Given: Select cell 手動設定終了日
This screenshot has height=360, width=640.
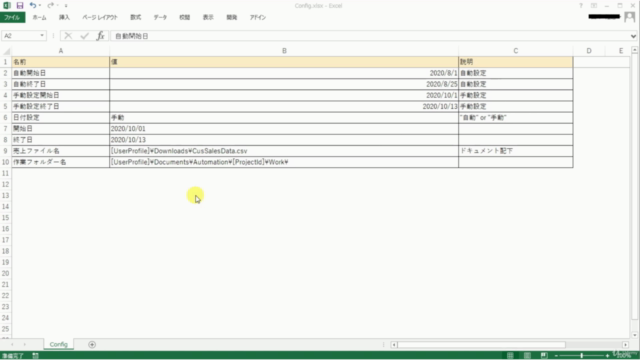Looking at the screenshot, I should tap(60, 107).
